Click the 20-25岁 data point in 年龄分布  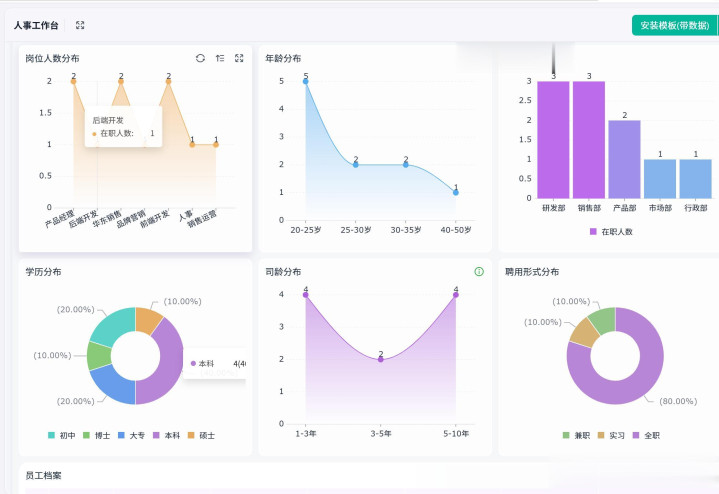tap(306, 81)
